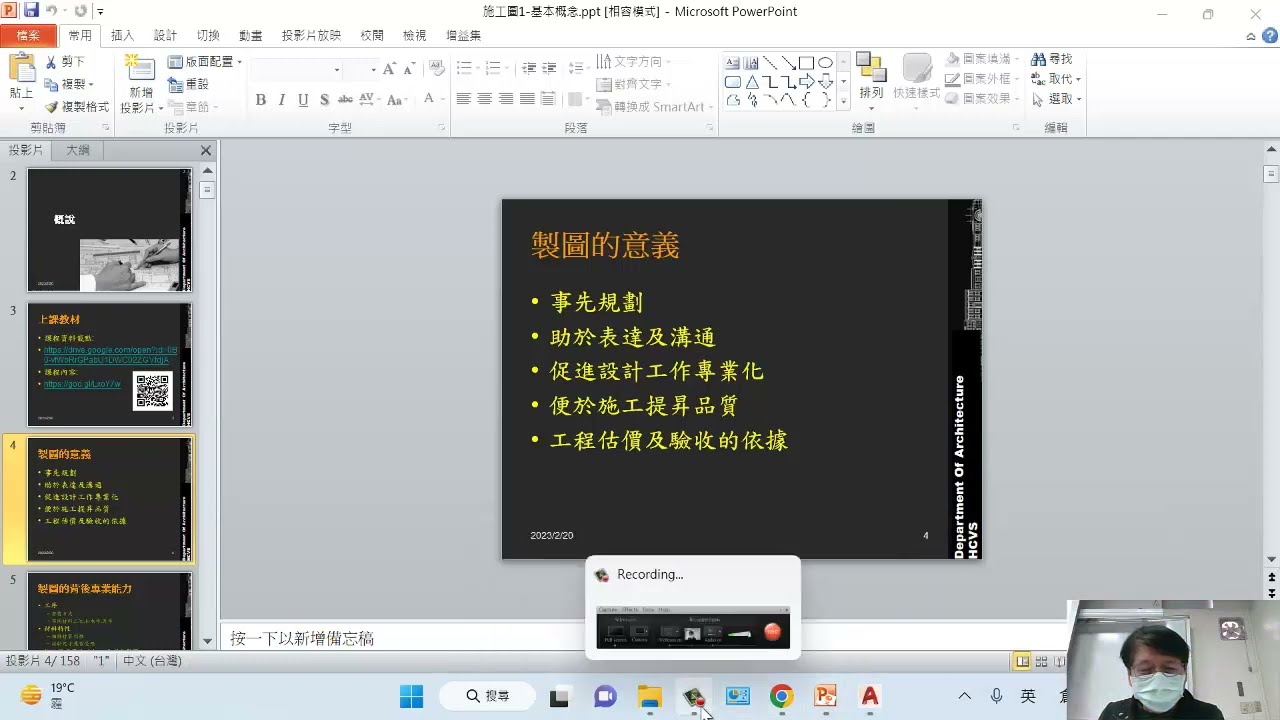Switch to 設計 Design tab
Image resolution: width=1280 pixels, height=720 pixels.
tap(165, 36)
